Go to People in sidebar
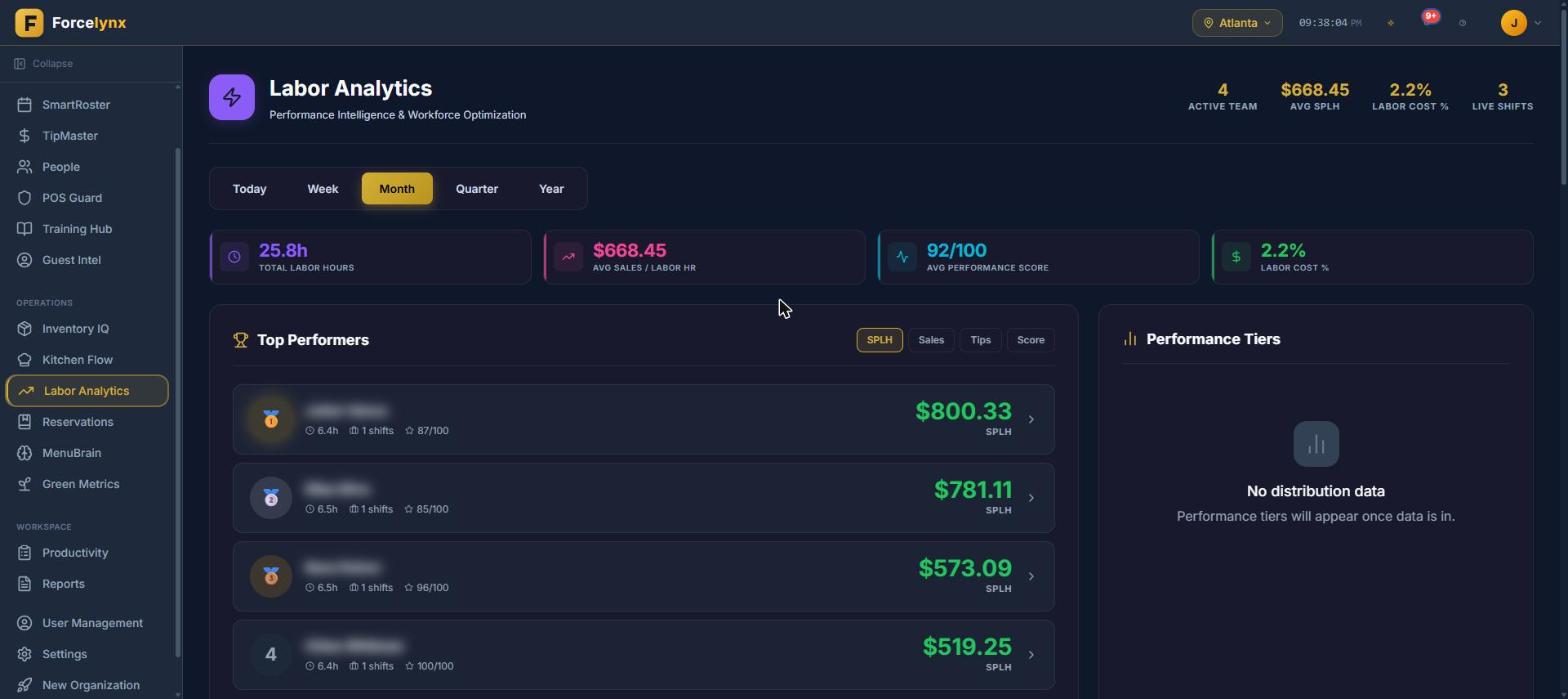Image resolution: width=1568 pixels, height=699 pixels. [87, 167]
